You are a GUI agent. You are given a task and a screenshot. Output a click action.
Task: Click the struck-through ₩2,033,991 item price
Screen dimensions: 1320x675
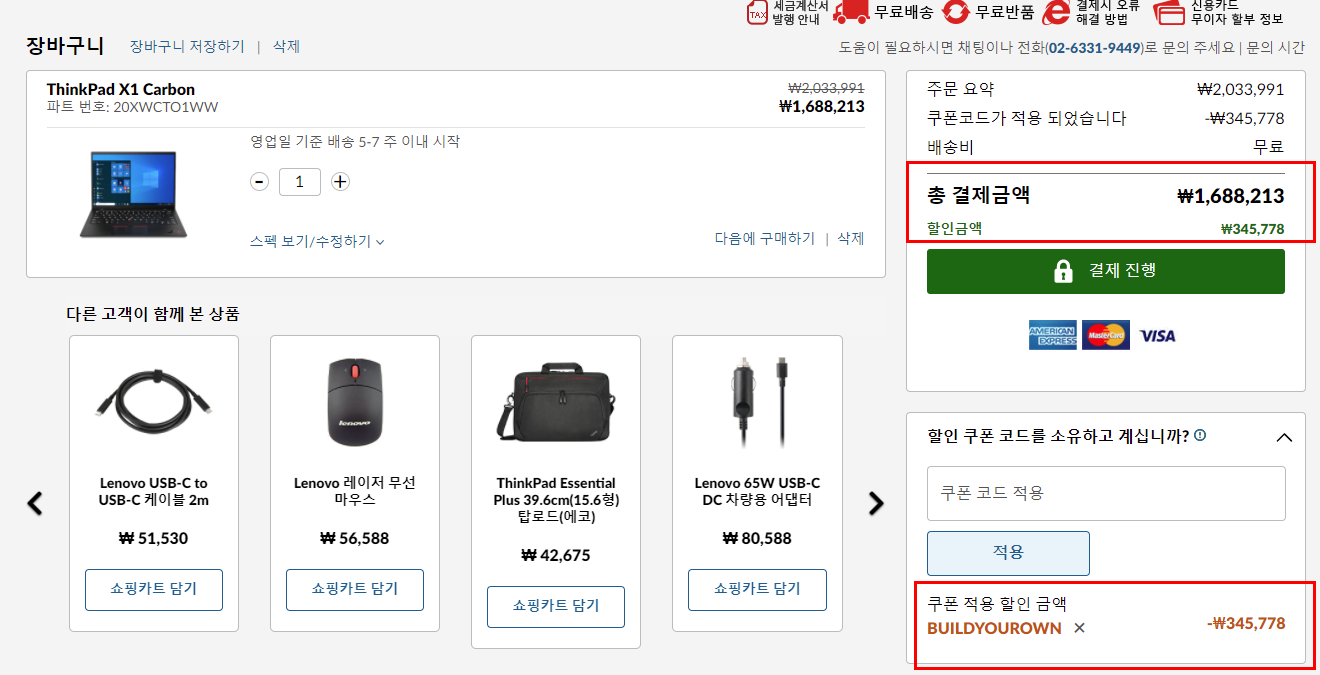pyautogui.click(x=826, y=88)
